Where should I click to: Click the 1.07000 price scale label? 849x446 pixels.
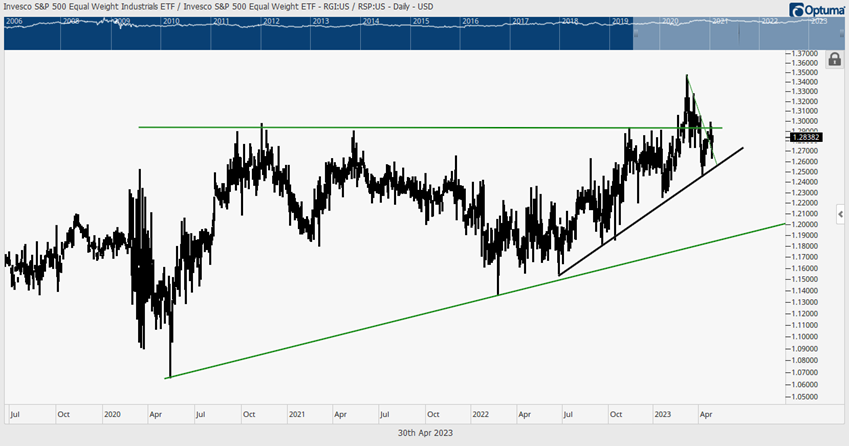click(805, 372)
